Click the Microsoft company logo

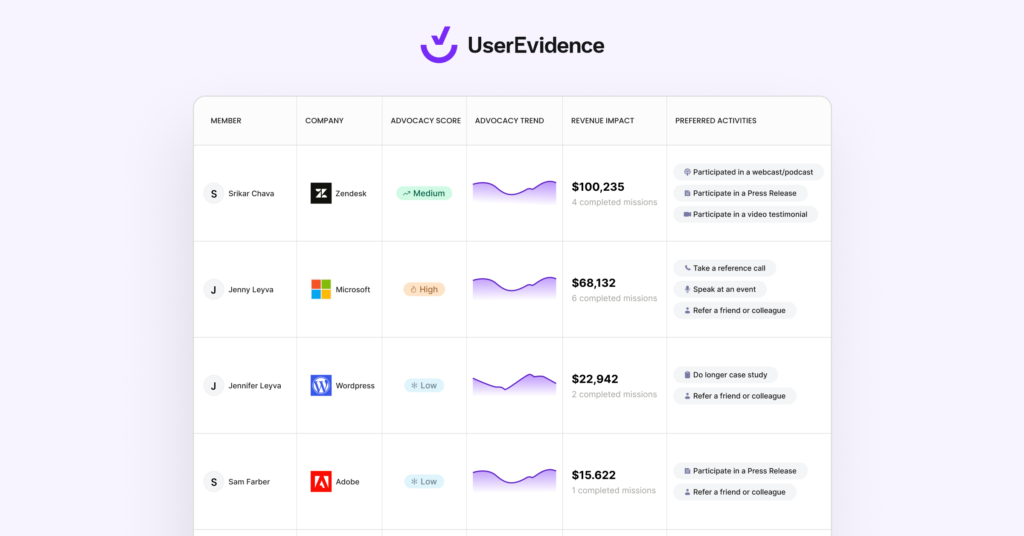[321, 289]
